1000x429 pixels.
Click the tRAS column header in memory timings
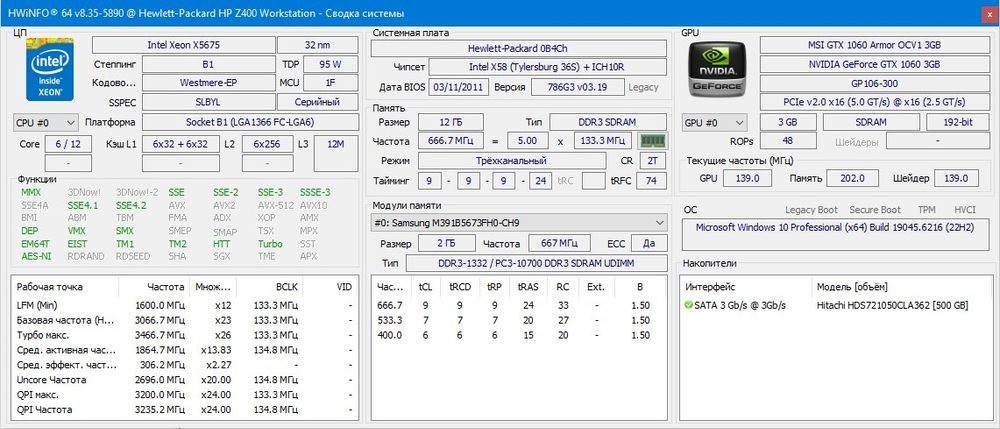pos(528,287)
